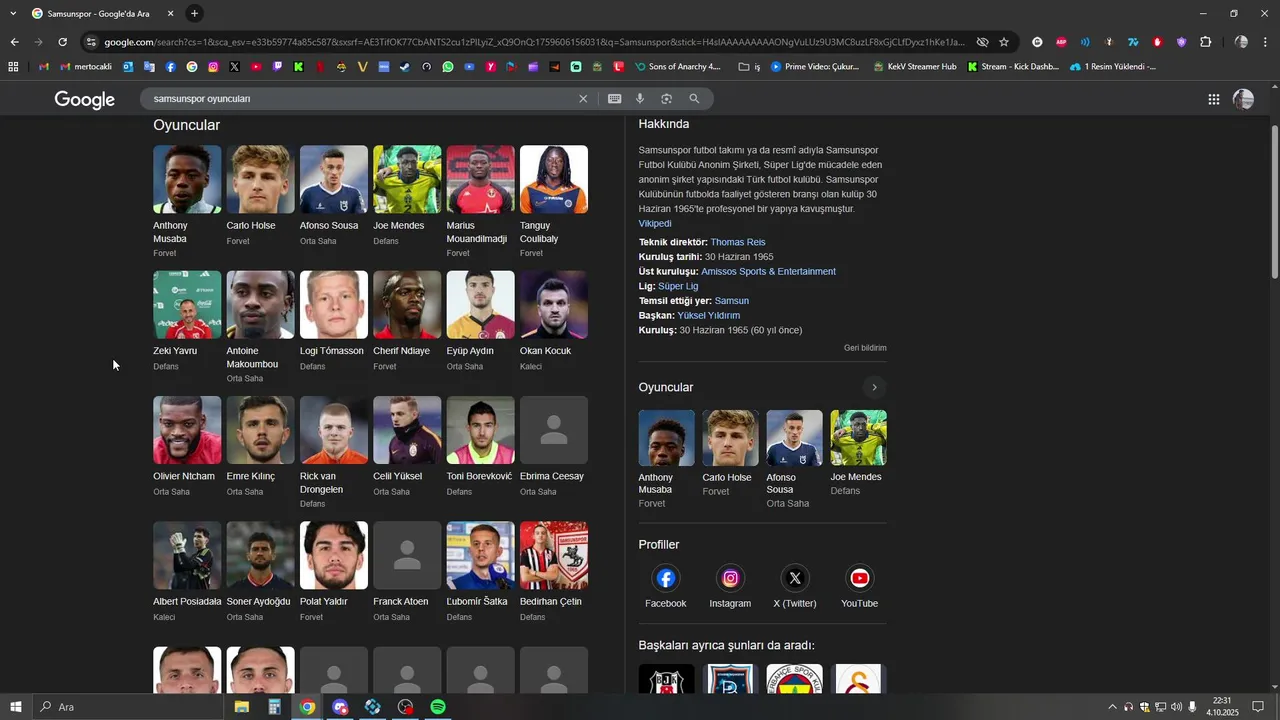Click the page vertical scrollbar thumb
This screenshot has width=1280, height=720.
point(1274,202)
